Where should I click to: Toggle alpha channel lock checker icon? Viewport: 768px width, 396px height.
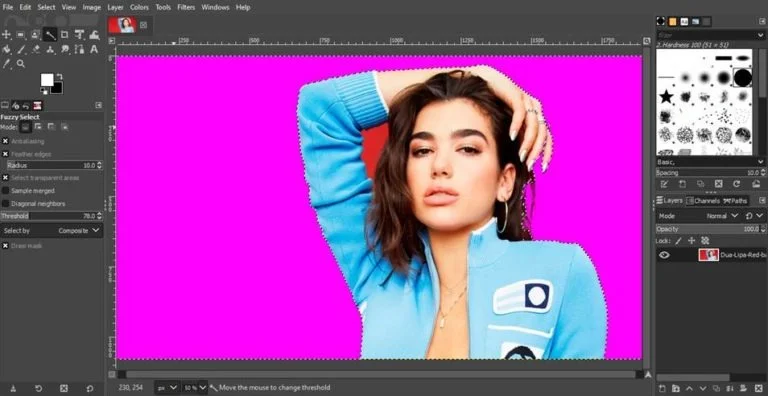pos(705,241)
